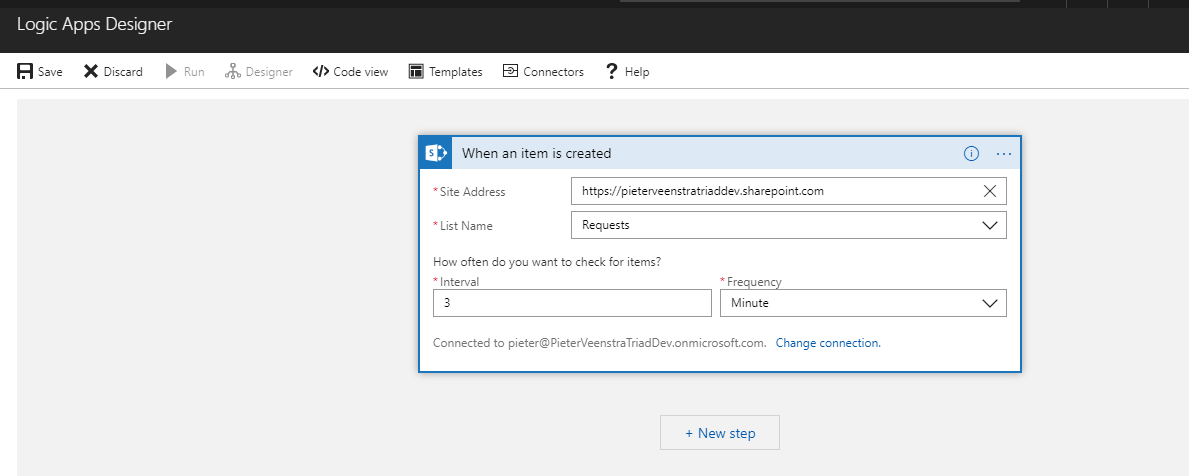This screenshot has width=1189, height=476.
Task: Click the 'Site Address' field label
Action: pos(472,192)
